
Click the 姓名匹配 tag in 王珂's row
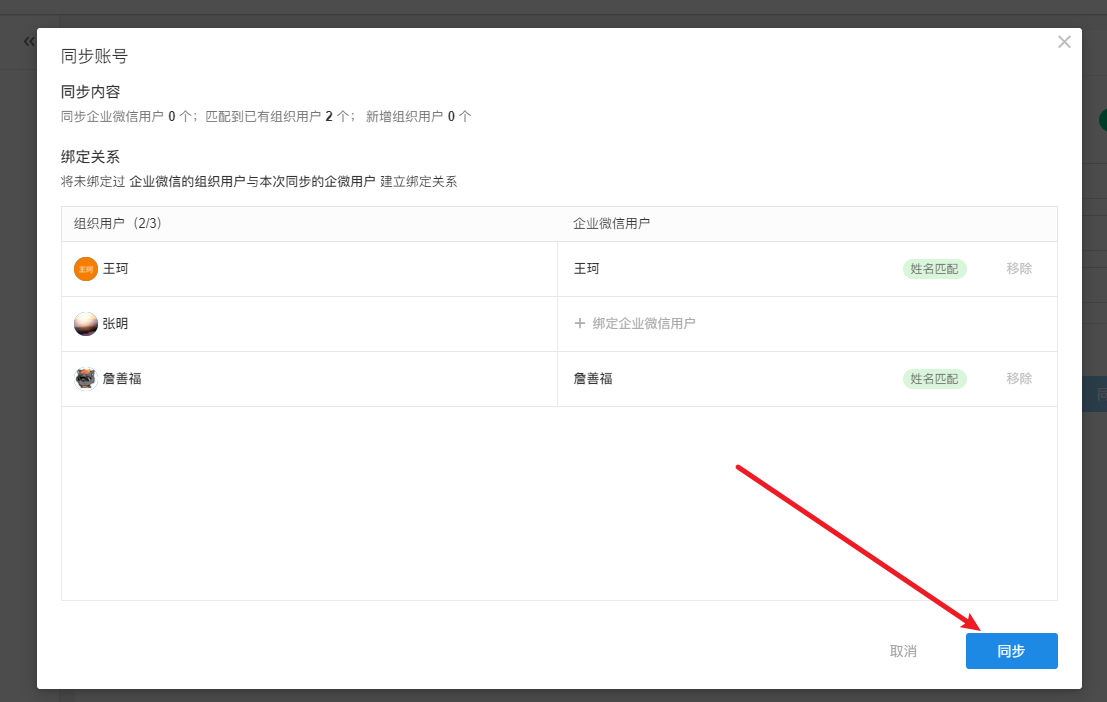pyautogui.click(x=934, y=269)
